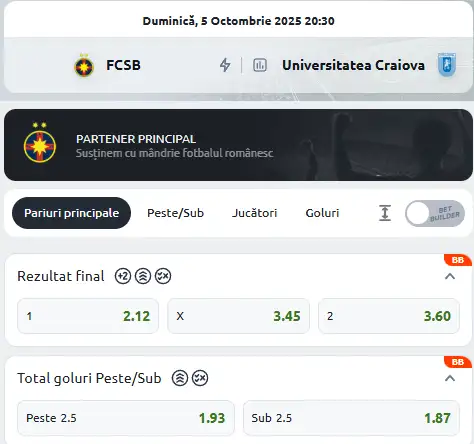This screenshot has height=444, width=474.
Task: Click the check/cross icon beside Total goluri Peste/Sub
Action: [200, 378]
